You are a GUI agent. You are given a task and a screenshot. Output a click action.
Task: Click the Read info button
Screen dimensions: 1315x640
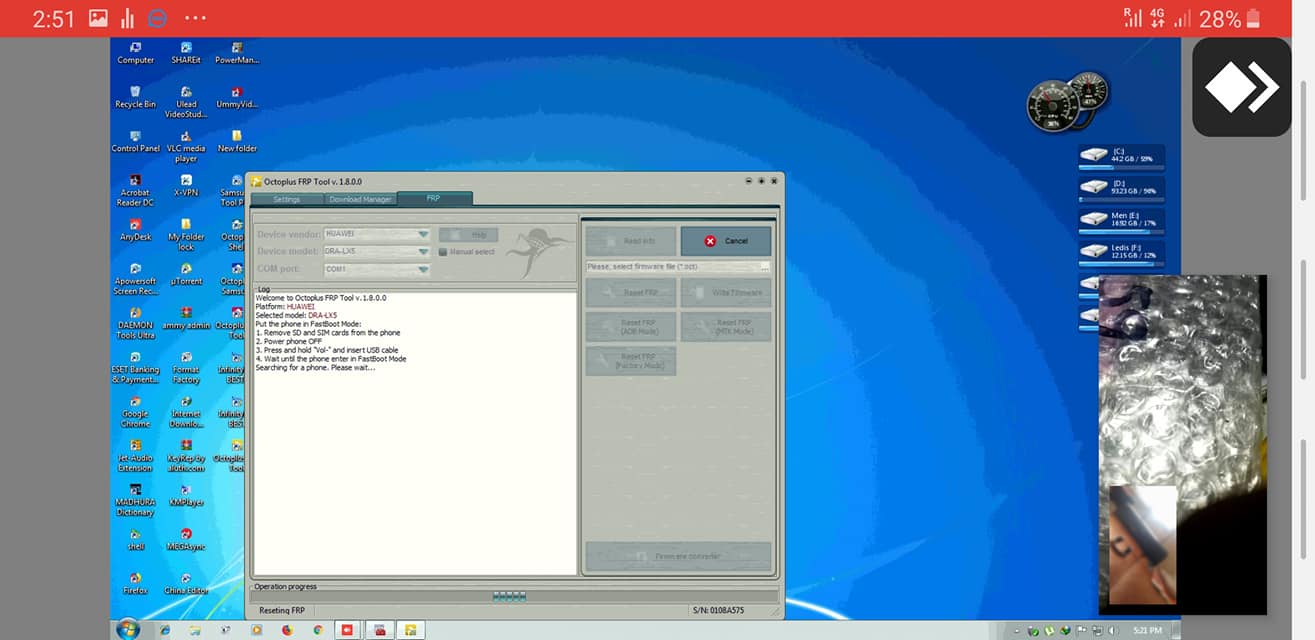631,241
